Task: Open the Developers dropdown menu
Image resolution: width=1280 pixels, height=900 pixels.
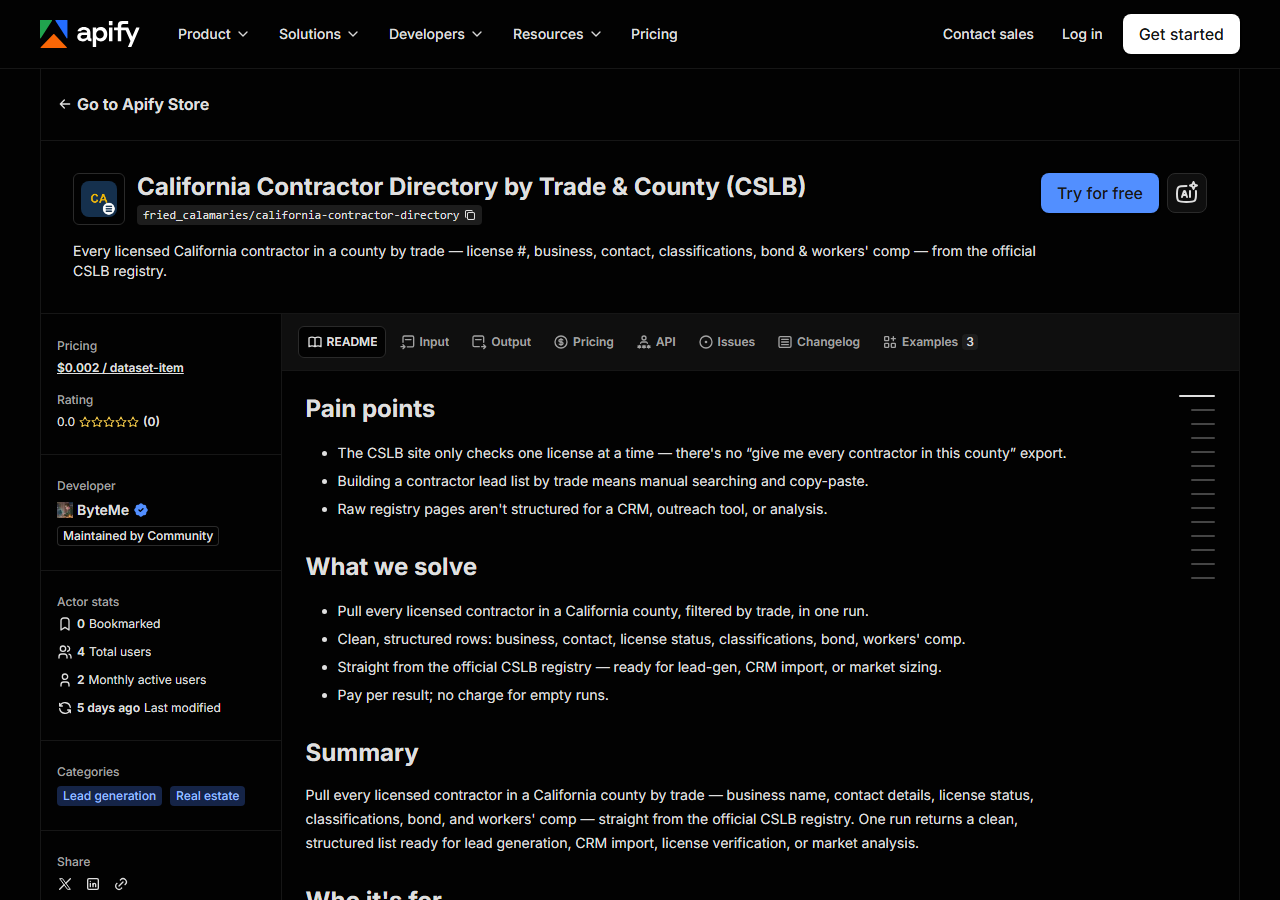Action: (x=435, y=34)
